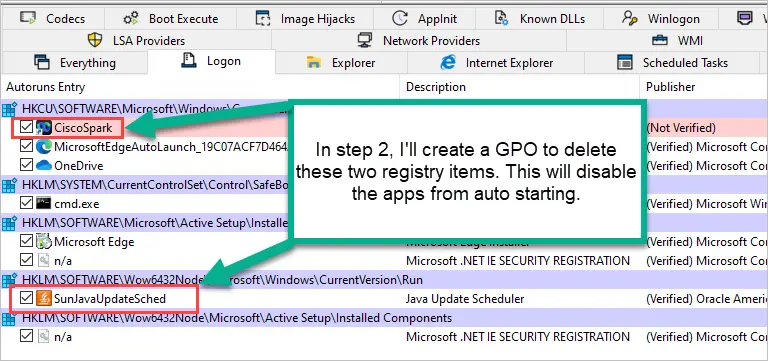Toggle the n/a checkbox below Microsoft Edge
Viewport: 768px width, 361px height.
(26, 260)
